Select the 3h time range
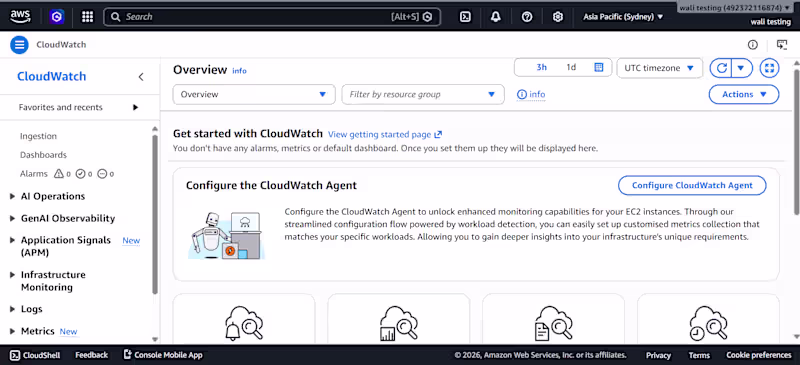 (542, 67)
